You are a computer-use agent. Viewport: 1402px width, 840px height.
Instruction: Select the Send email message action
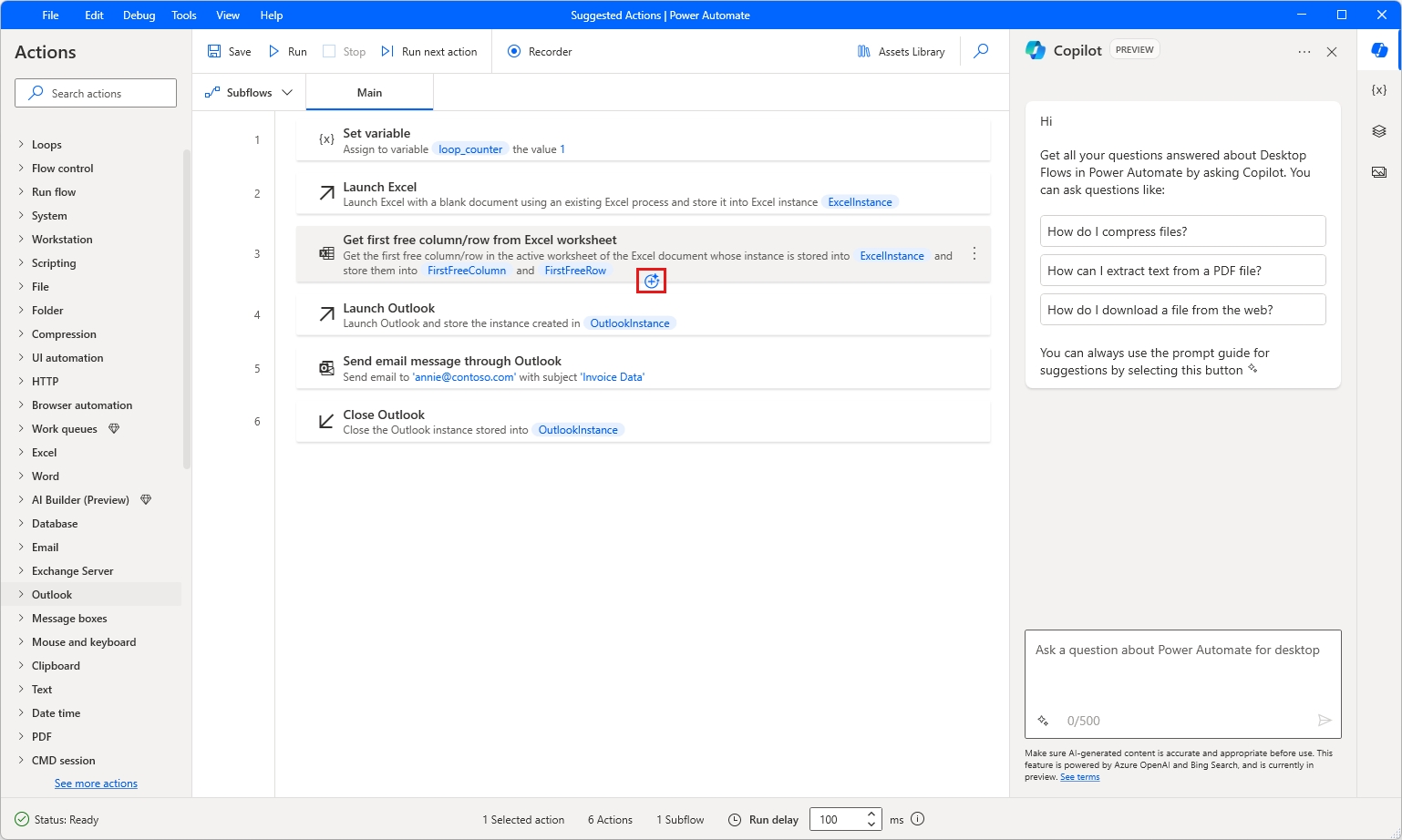[644, 368]
